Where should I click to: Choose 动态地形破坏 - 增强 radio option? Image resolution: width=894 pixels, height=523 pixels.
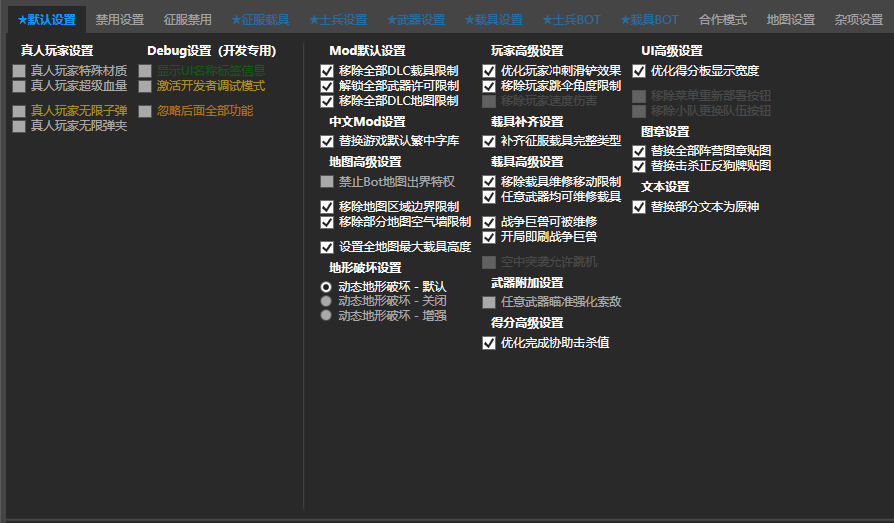(x=326, y=316)
